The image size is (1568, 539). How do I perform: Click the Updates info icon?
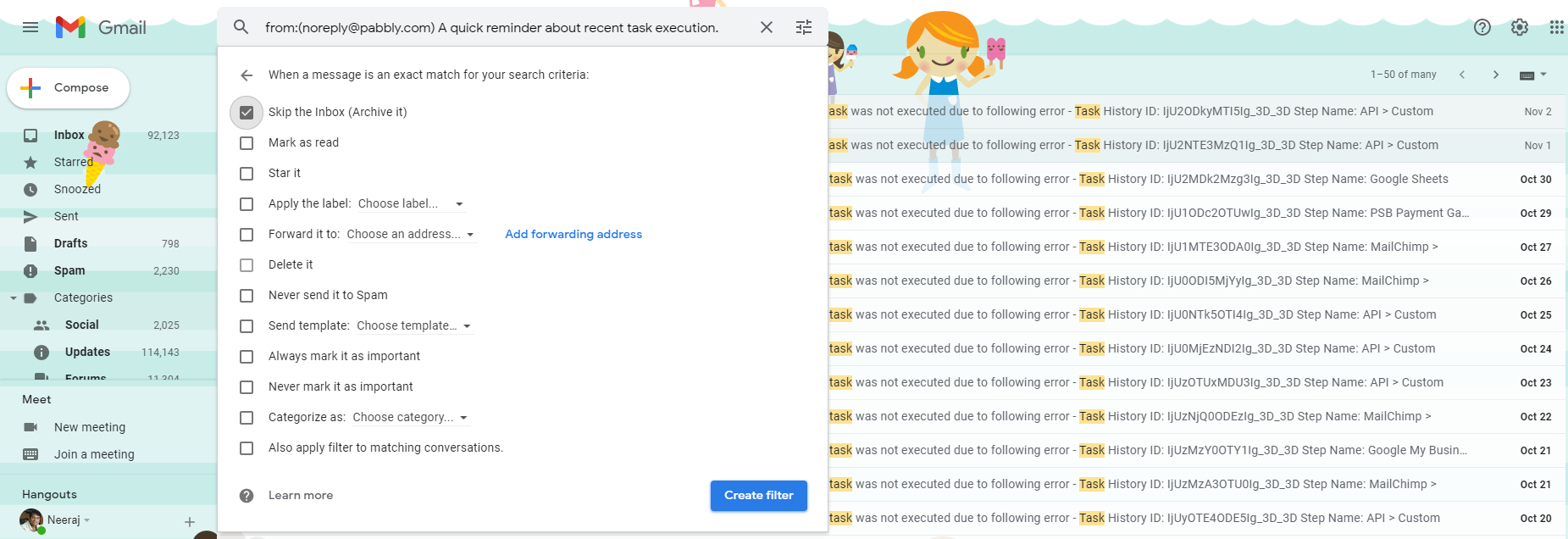[x=42, y=353]
